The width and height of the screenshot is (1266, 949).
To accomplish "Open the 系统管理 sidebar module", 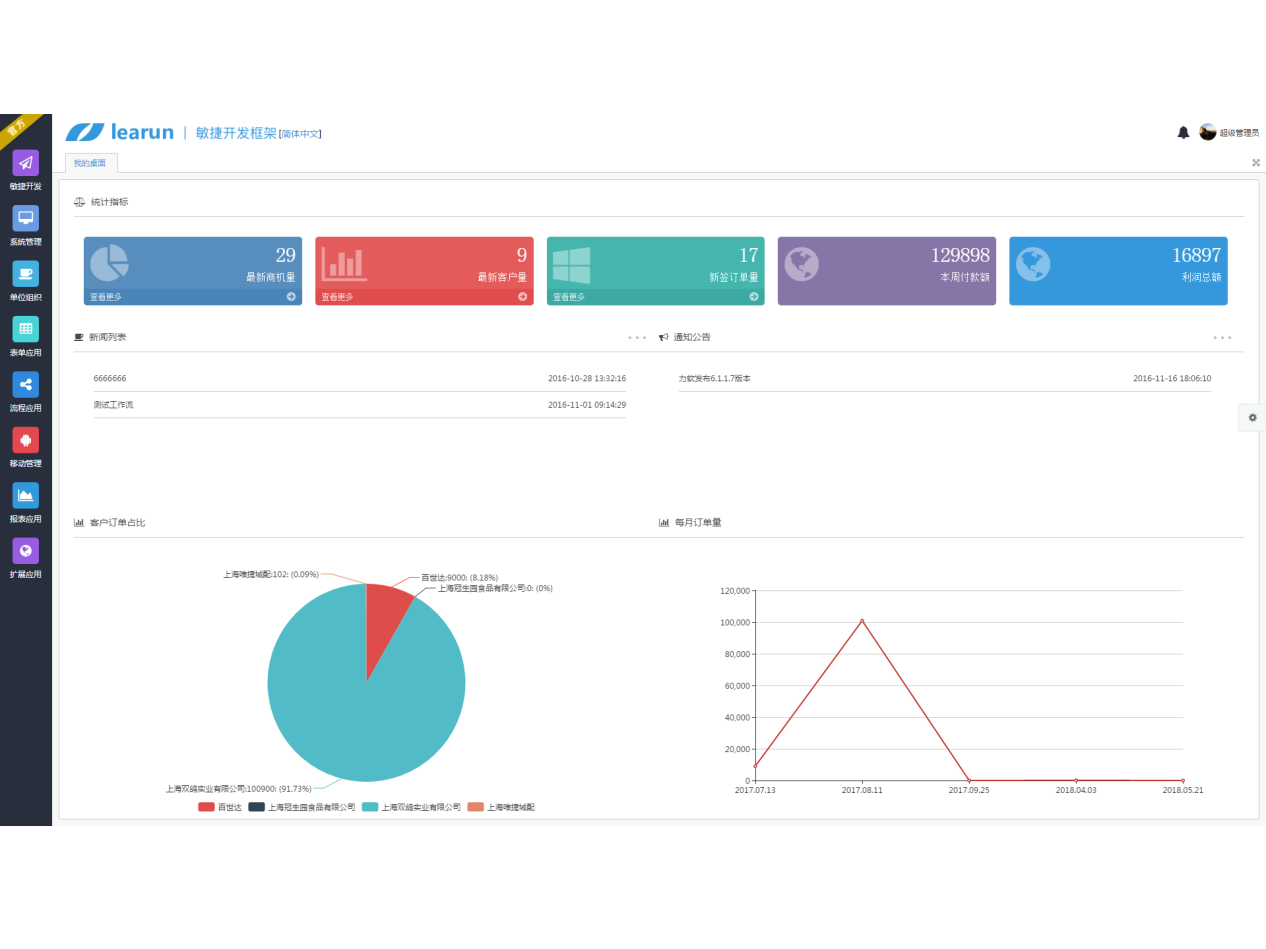I will pos(26,224).
